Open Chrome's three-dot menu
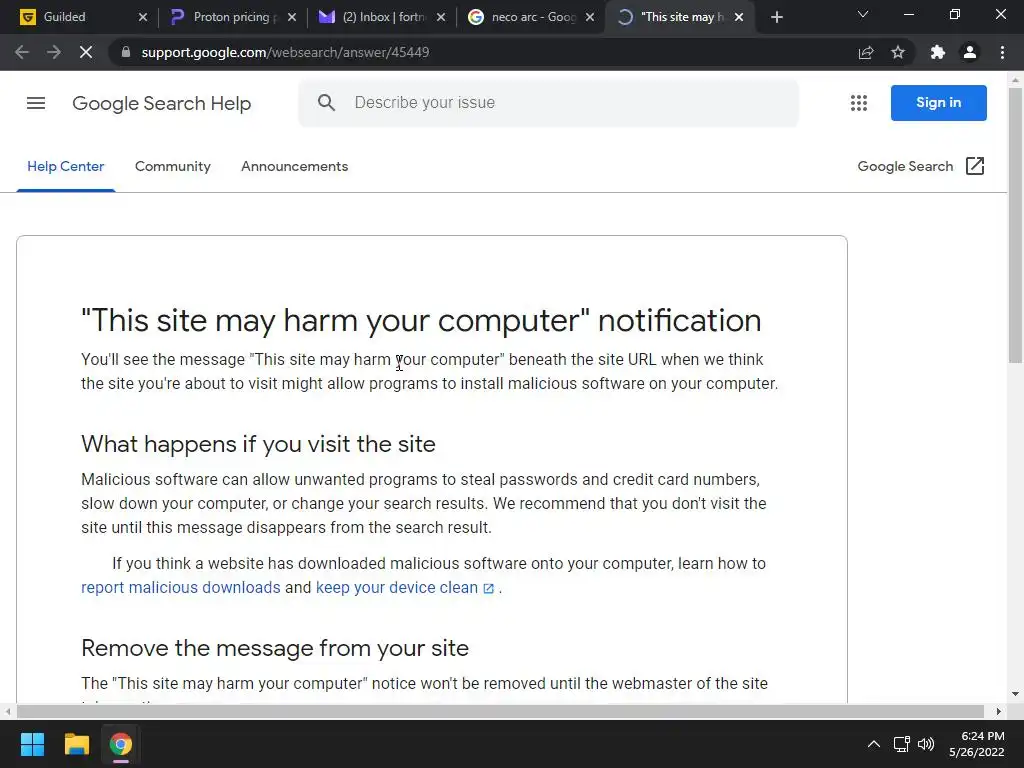The height and width of the screenshot is (768, 1024). pyautogui.click(x=1002, y=52)
